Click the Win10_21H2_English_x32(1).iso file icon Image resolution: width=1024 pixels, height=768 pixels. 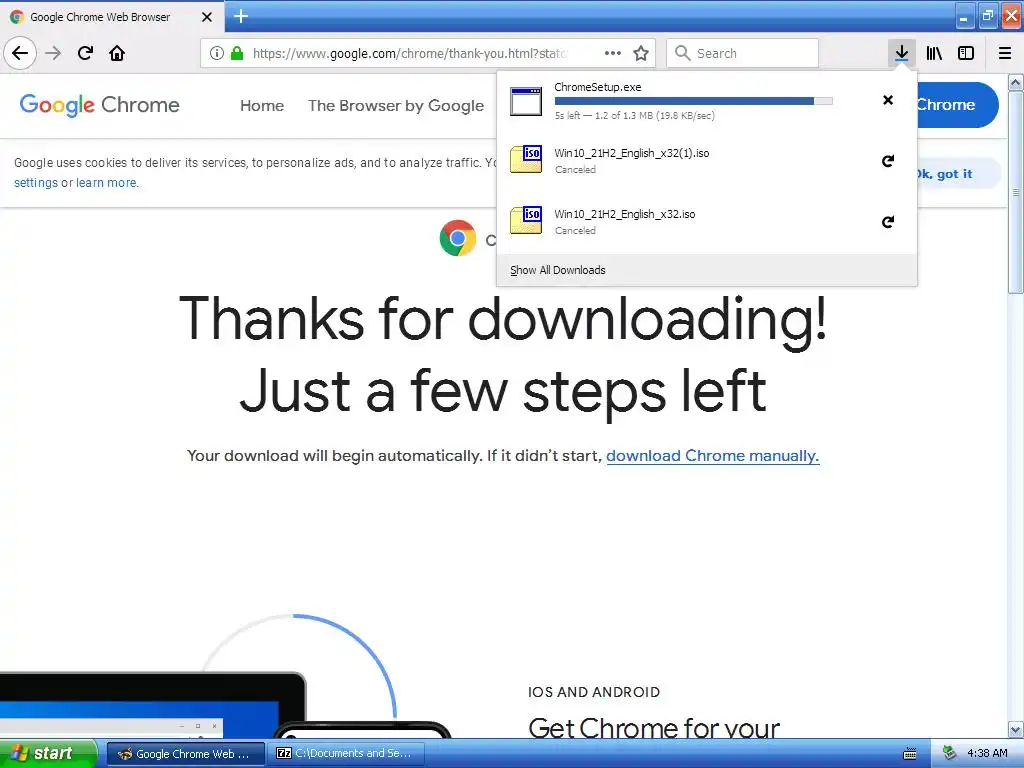526,160
